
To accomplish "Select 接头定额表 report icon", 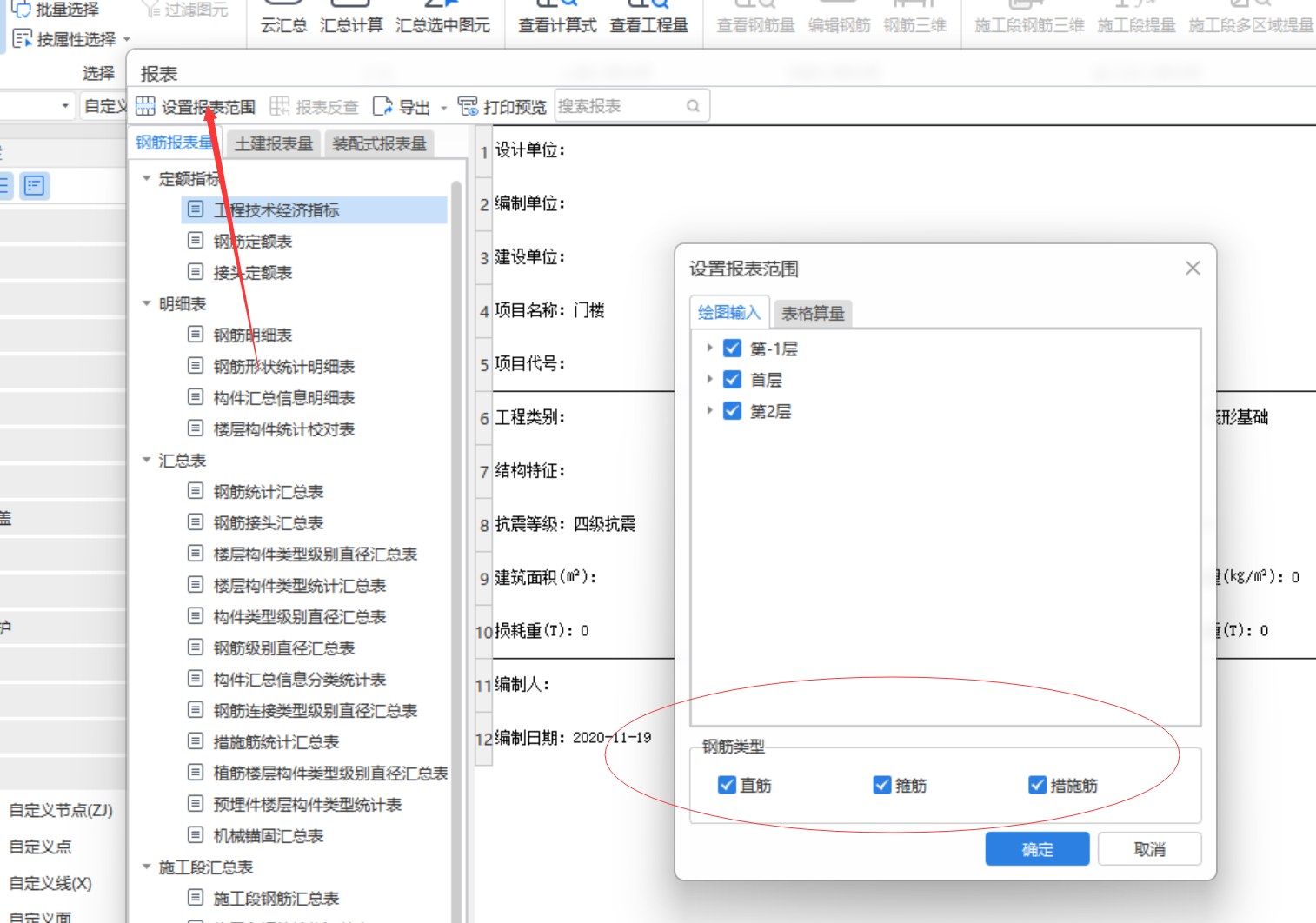I will [x=196, y=271].
